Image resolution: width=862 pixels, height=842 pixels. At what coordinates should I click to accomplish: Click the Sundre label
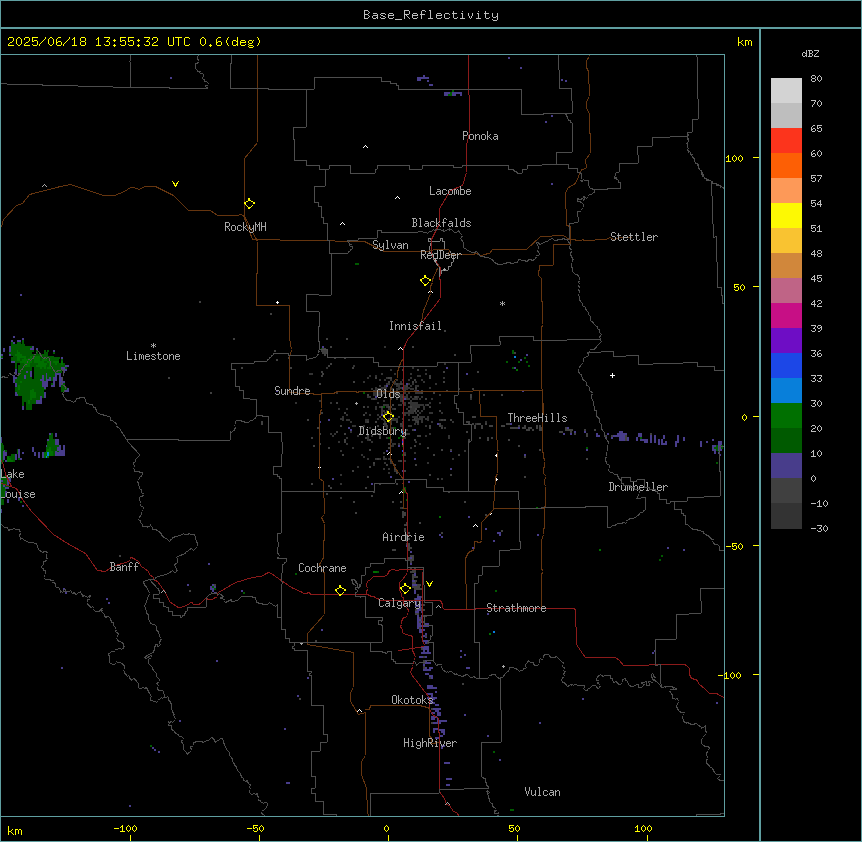tap(292, 391)
